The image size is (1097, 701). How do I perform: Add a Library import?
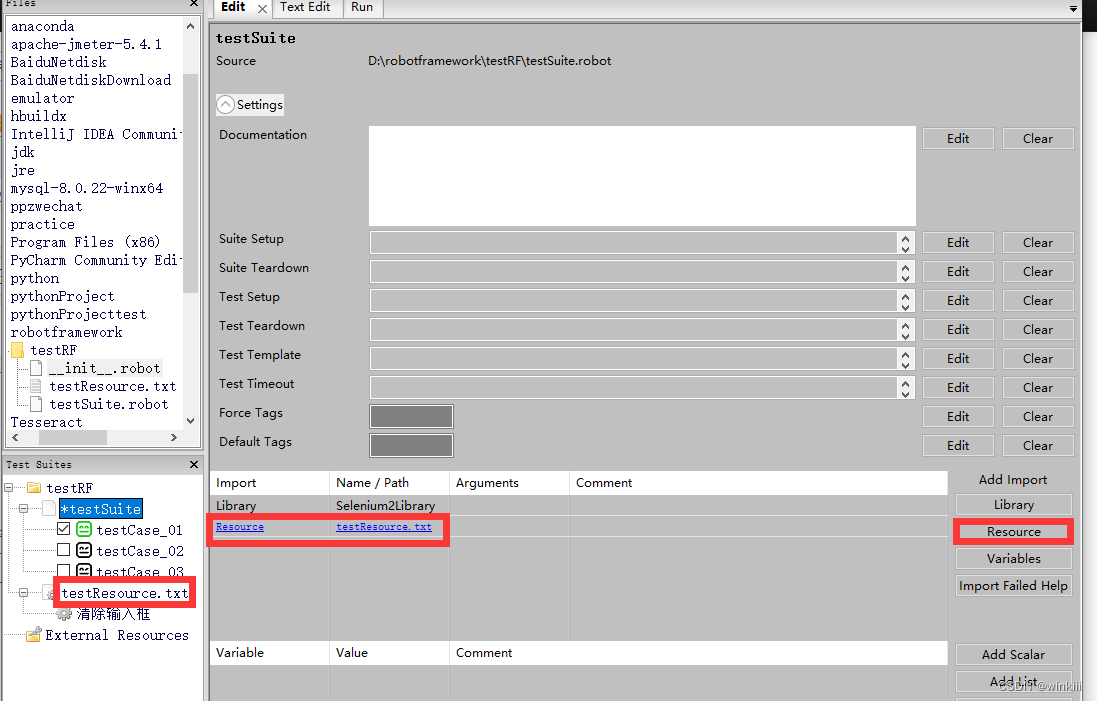pyautogui.click(x=1014, y=504)
